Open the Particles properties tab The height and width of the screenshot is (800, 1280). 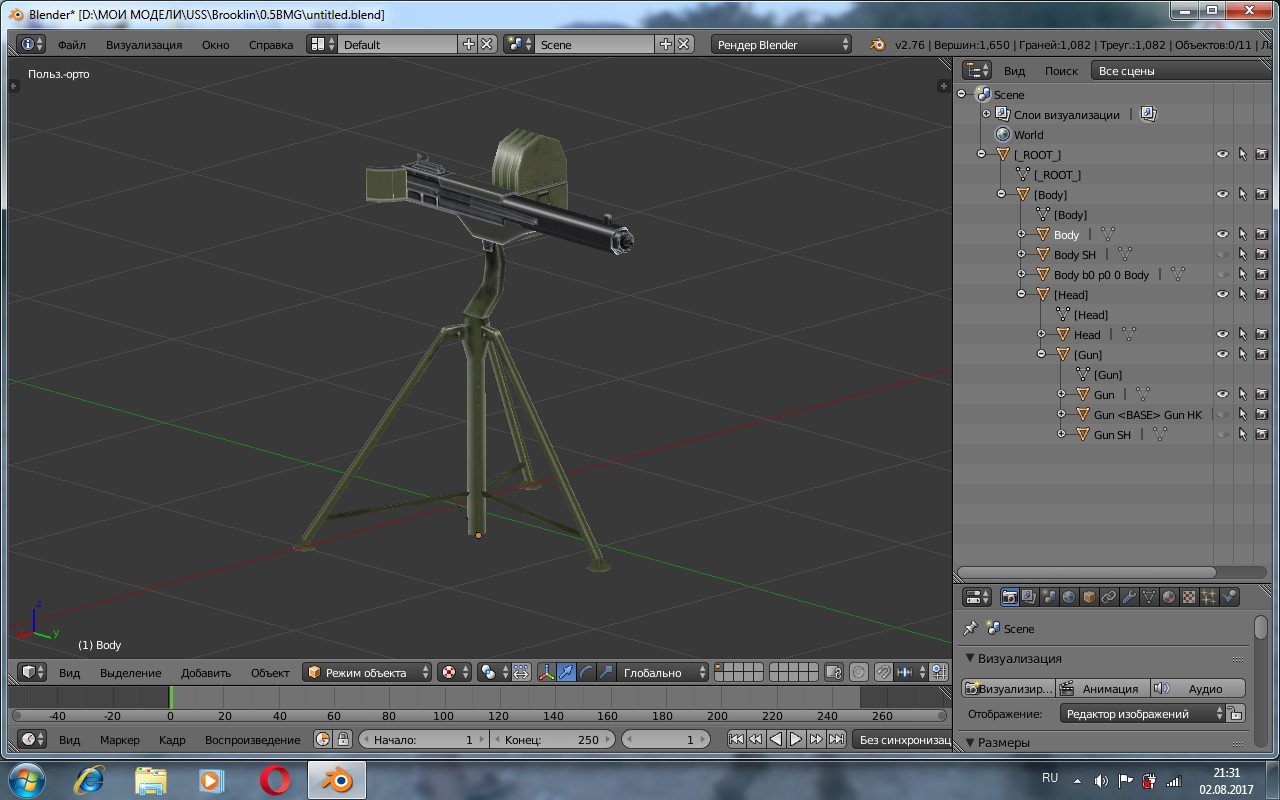(x=1209, y=597)
